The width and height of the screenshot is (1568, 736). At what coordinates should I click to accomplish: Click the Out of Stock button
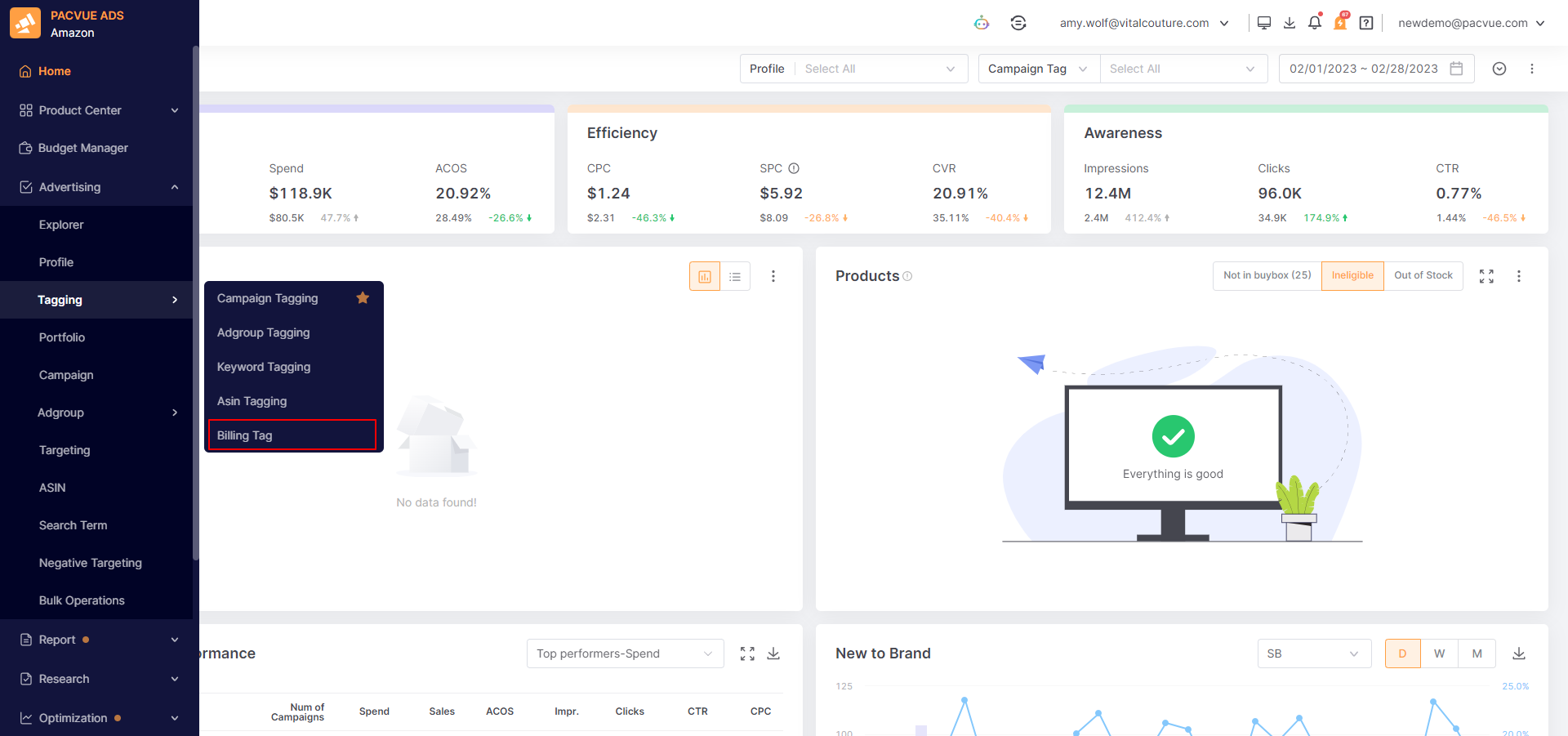[x=1423, y=275]
